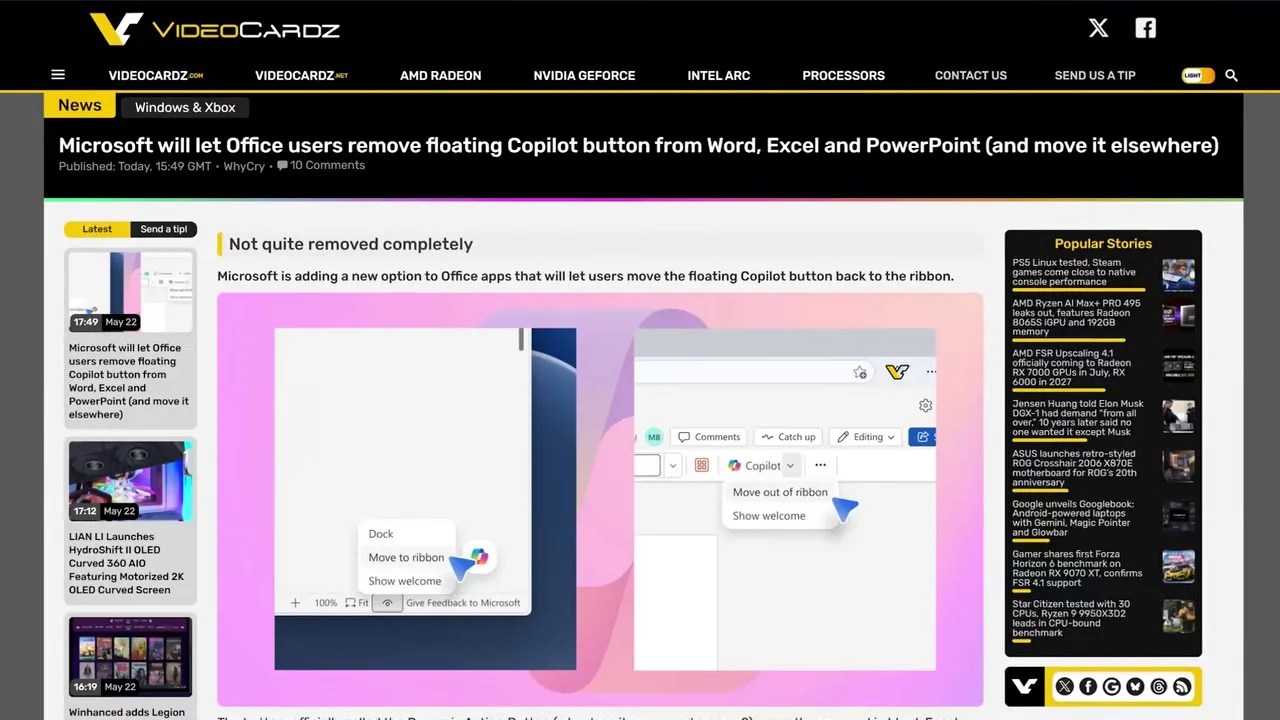
Task: Open Star Citizen tested with 30 CPUs story
Action: pos(1071,618)
